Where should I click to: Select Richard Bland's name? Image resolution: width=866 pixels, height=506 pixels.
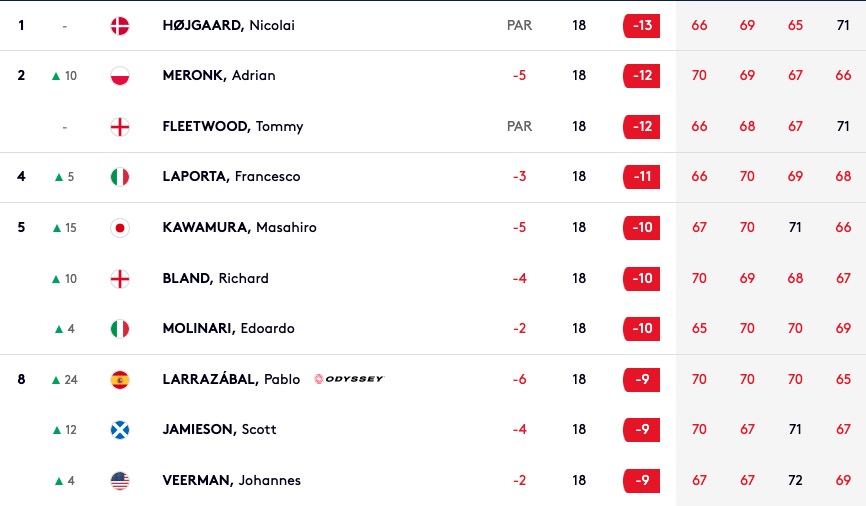click(x=215, y=278)
